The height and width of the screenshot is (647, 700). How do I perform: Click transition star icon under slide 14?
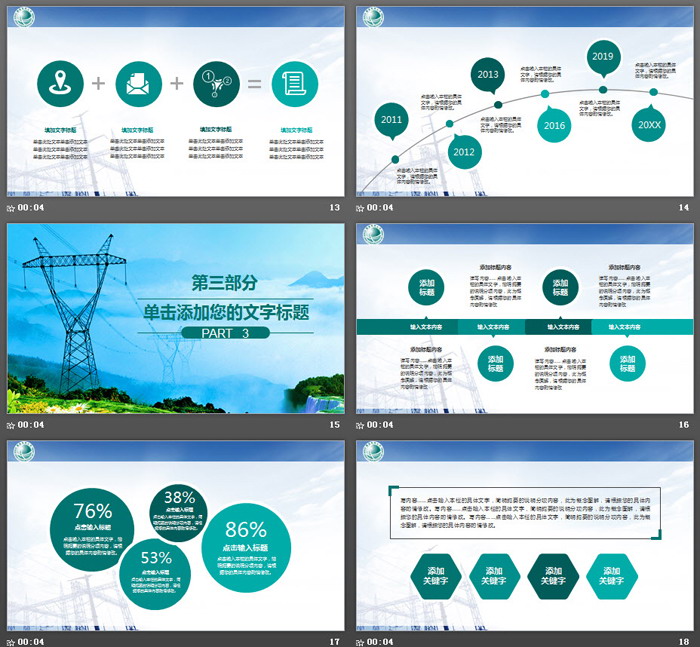(361, 208)
